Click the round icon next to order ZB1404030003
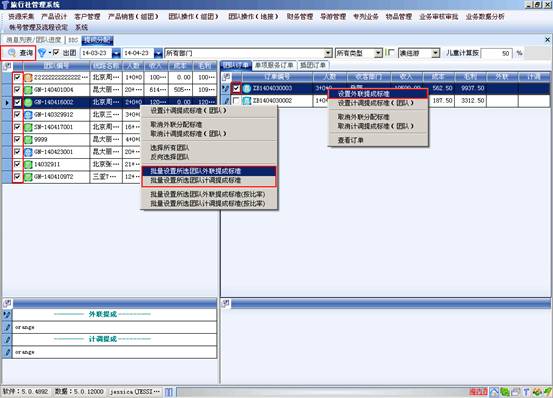Viewport: 553px width, 398px height. (247, 88)
